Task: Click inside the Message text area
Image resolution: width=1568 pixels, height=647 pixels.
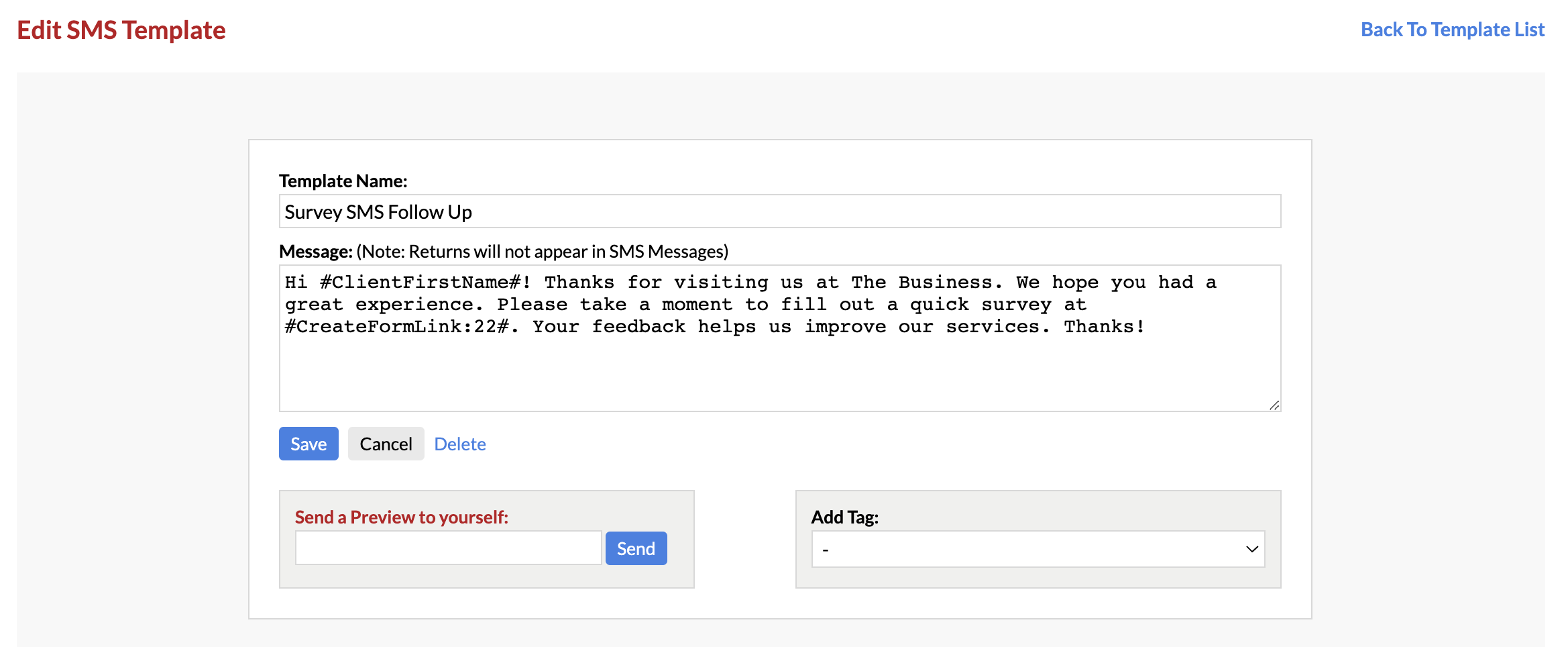Action: pos(779,338)
